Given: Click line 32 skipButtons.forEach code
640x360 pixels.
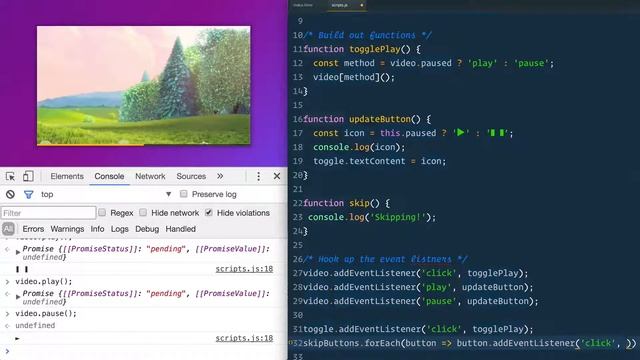Looking at the screenshot, I should pos(469,343).
